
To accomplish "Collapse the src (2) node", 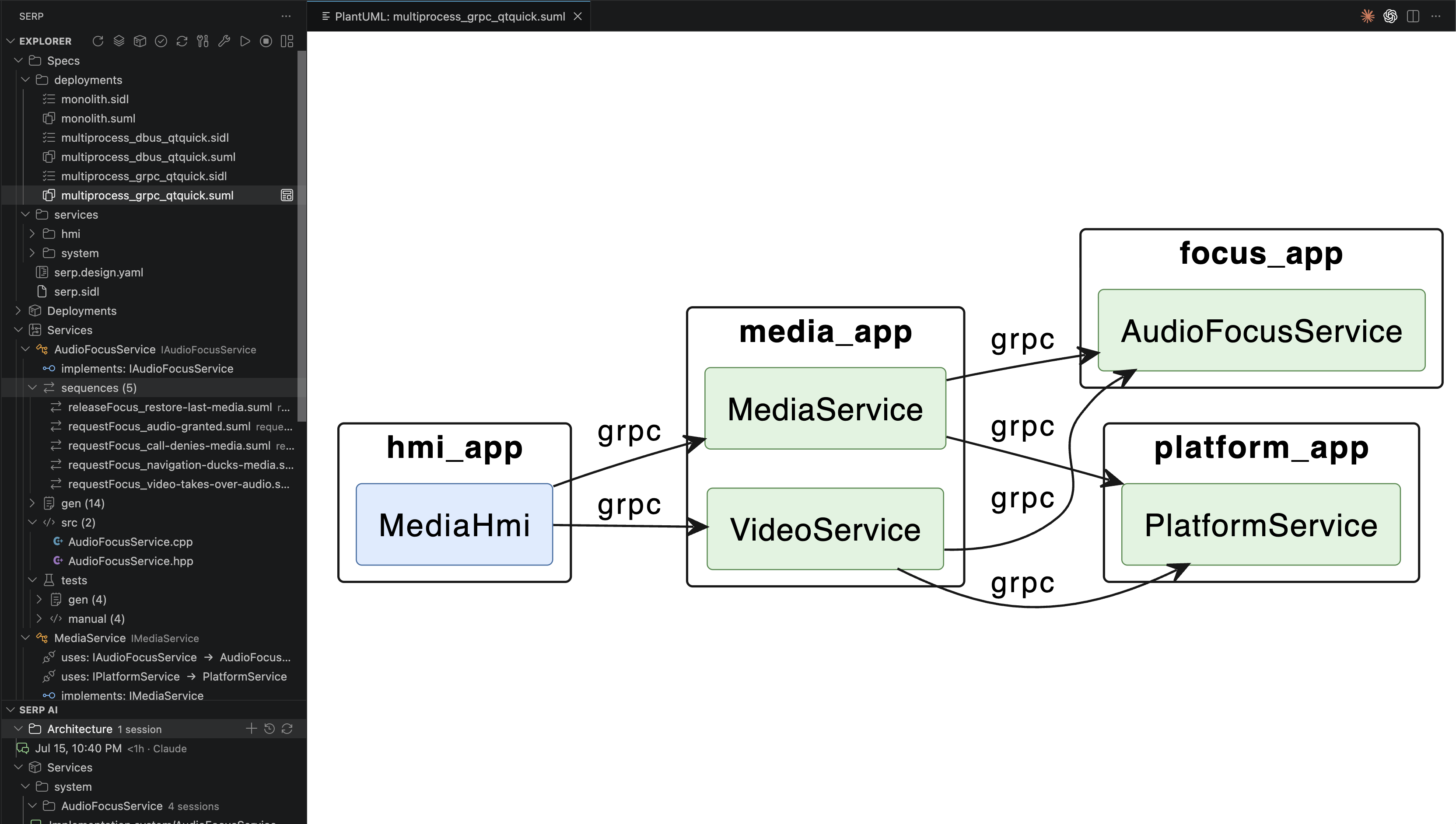I will [32, 522].
